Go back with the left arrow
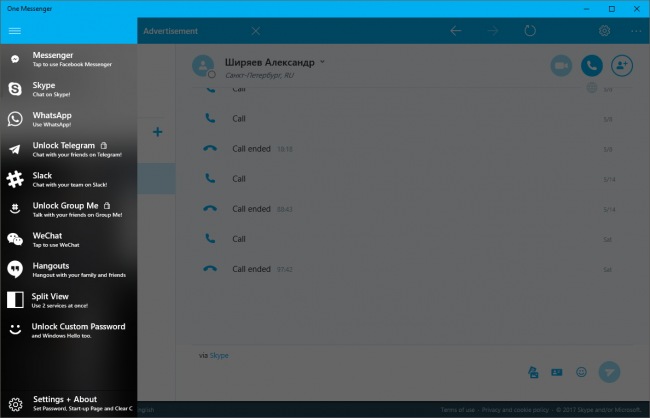This screenshot has width=650, height=418. click(x=456, y=31)
